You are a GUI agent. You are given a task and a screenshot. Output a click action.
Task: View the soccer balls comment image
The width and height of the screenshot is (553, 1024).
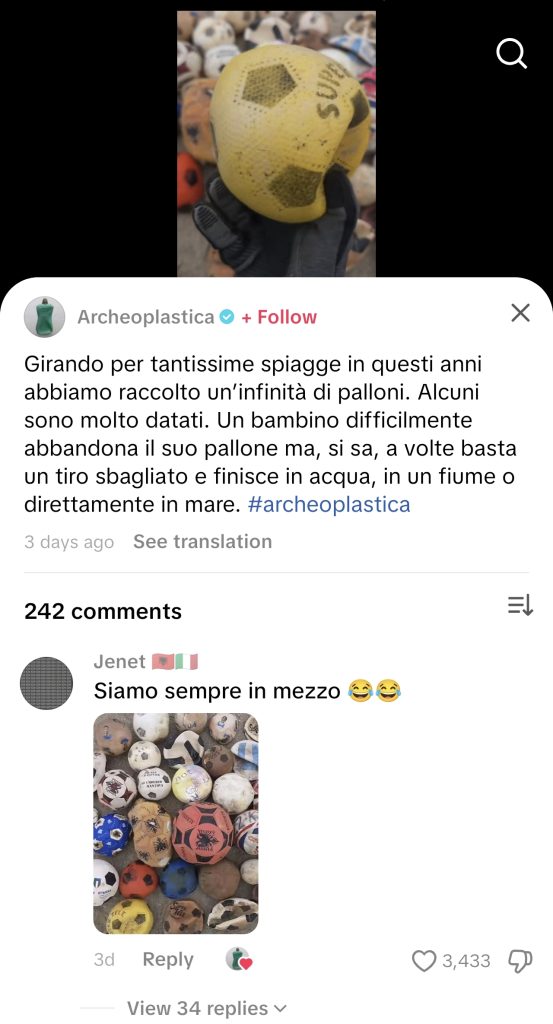coord(176,824)
